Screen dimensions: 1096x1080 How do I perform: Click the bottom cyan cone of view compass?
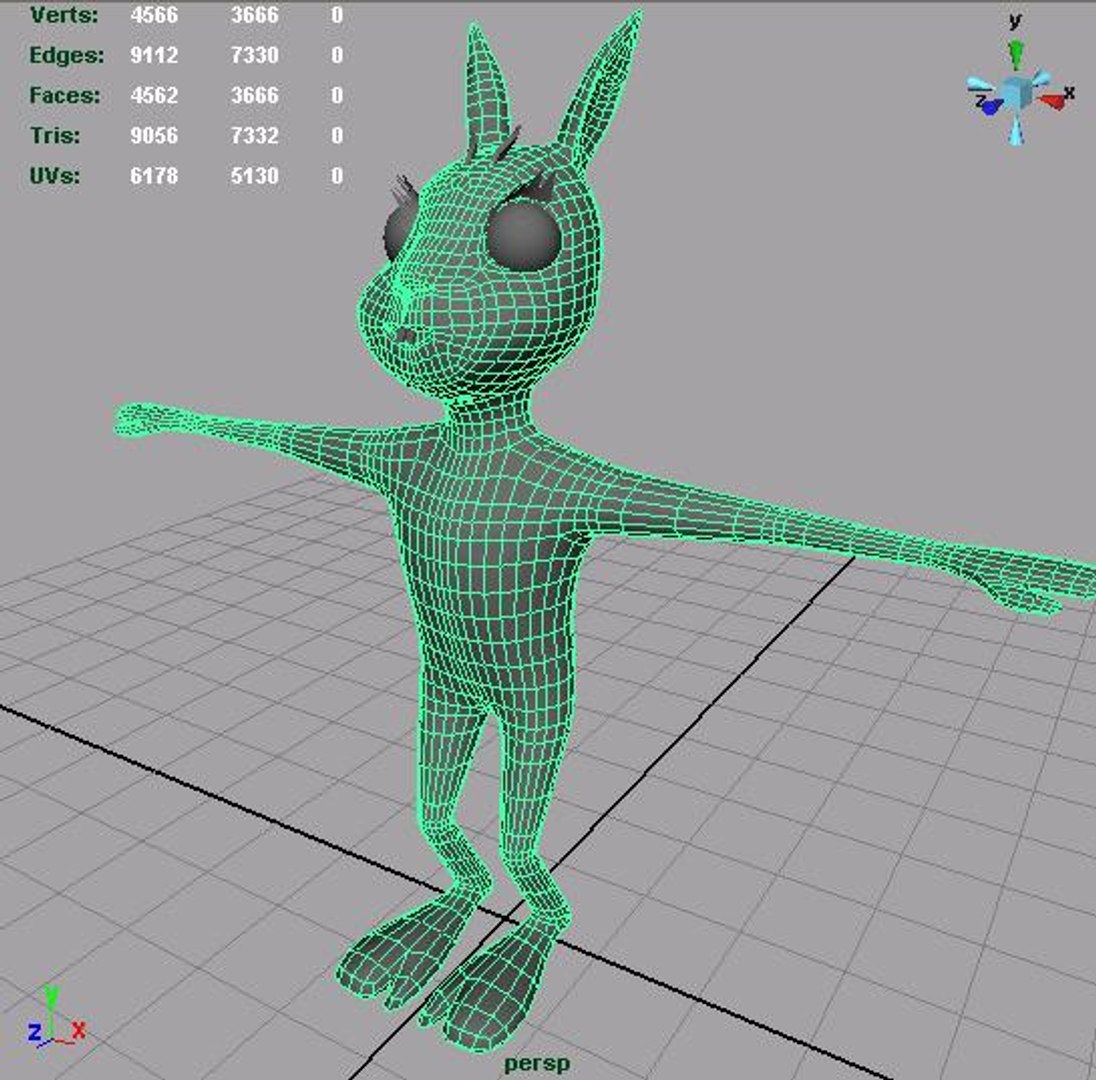click(x=1016, y=131)
